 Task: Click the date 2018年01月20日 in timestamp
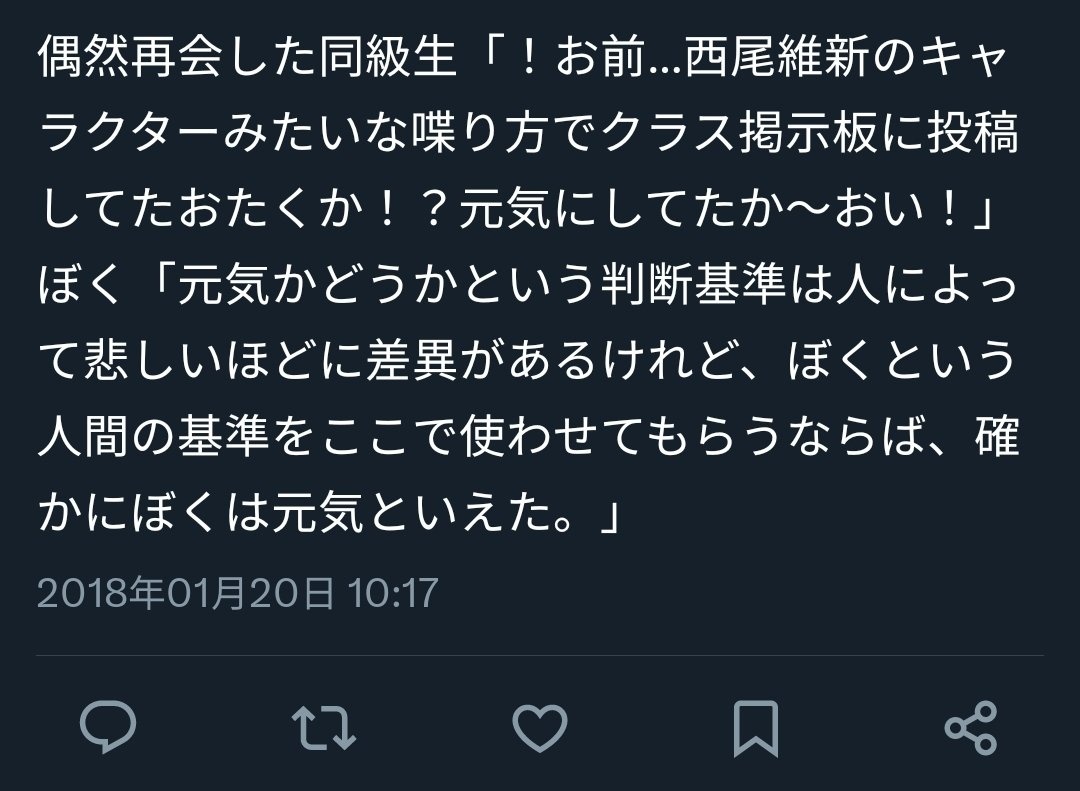[186, 593]
